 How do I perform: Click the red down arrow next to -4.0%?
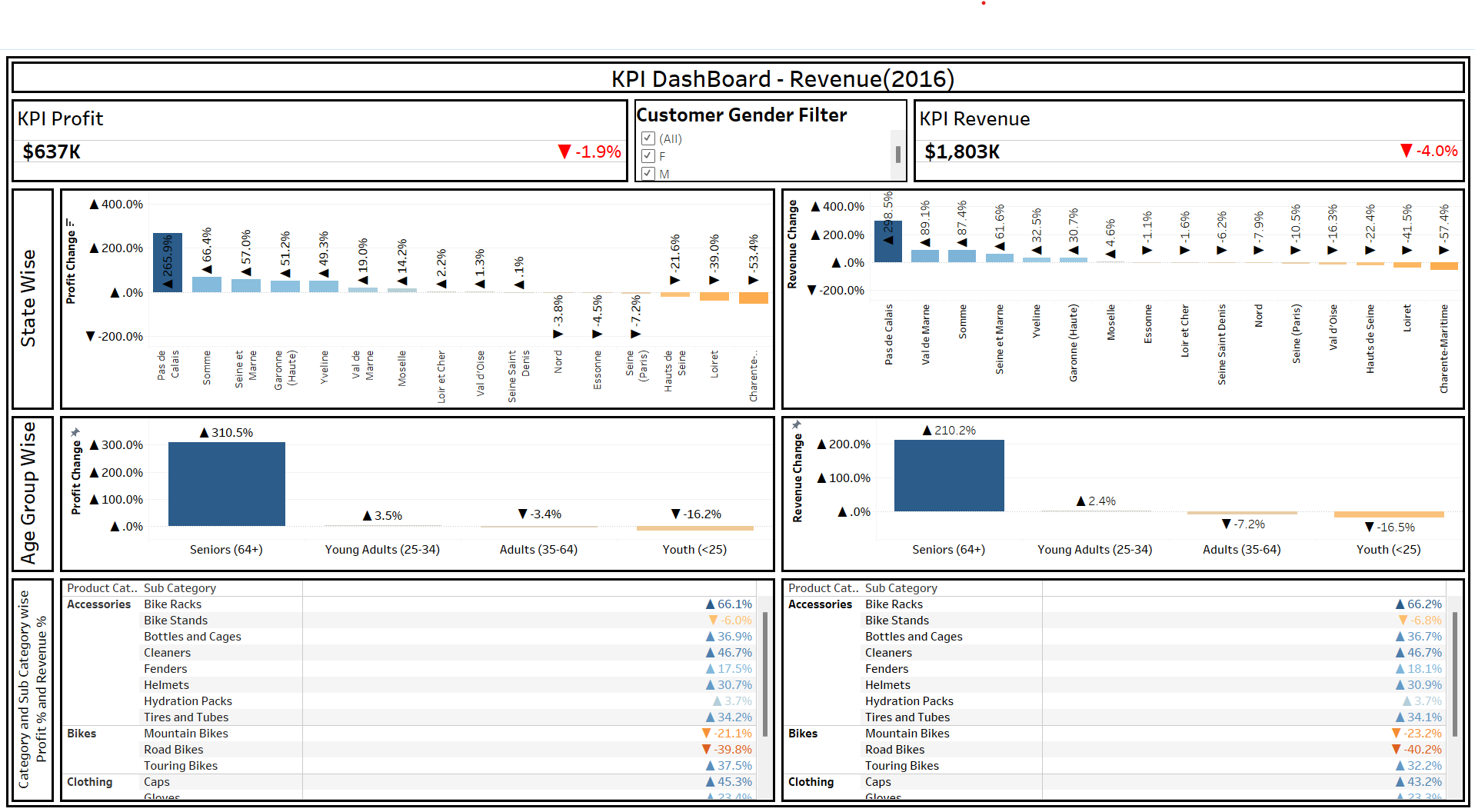[x=1407, y=151]
